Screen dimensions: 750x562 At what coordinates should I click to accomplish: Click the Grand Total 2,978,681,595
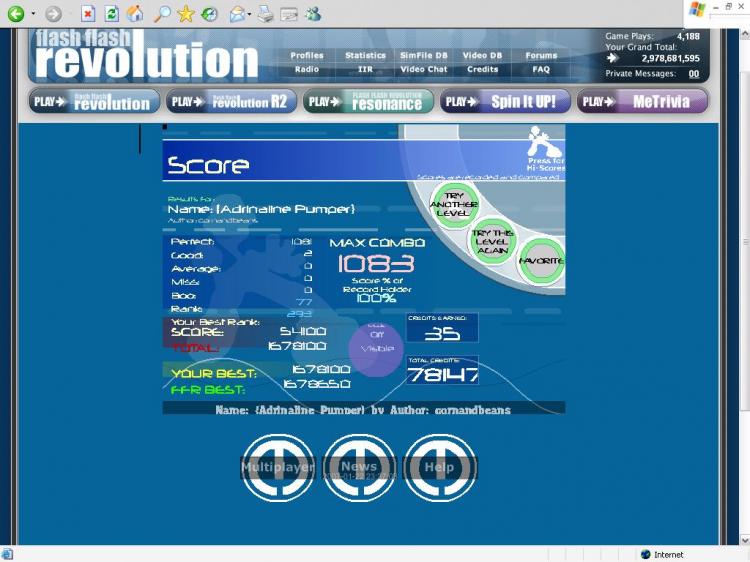(670, 58)
